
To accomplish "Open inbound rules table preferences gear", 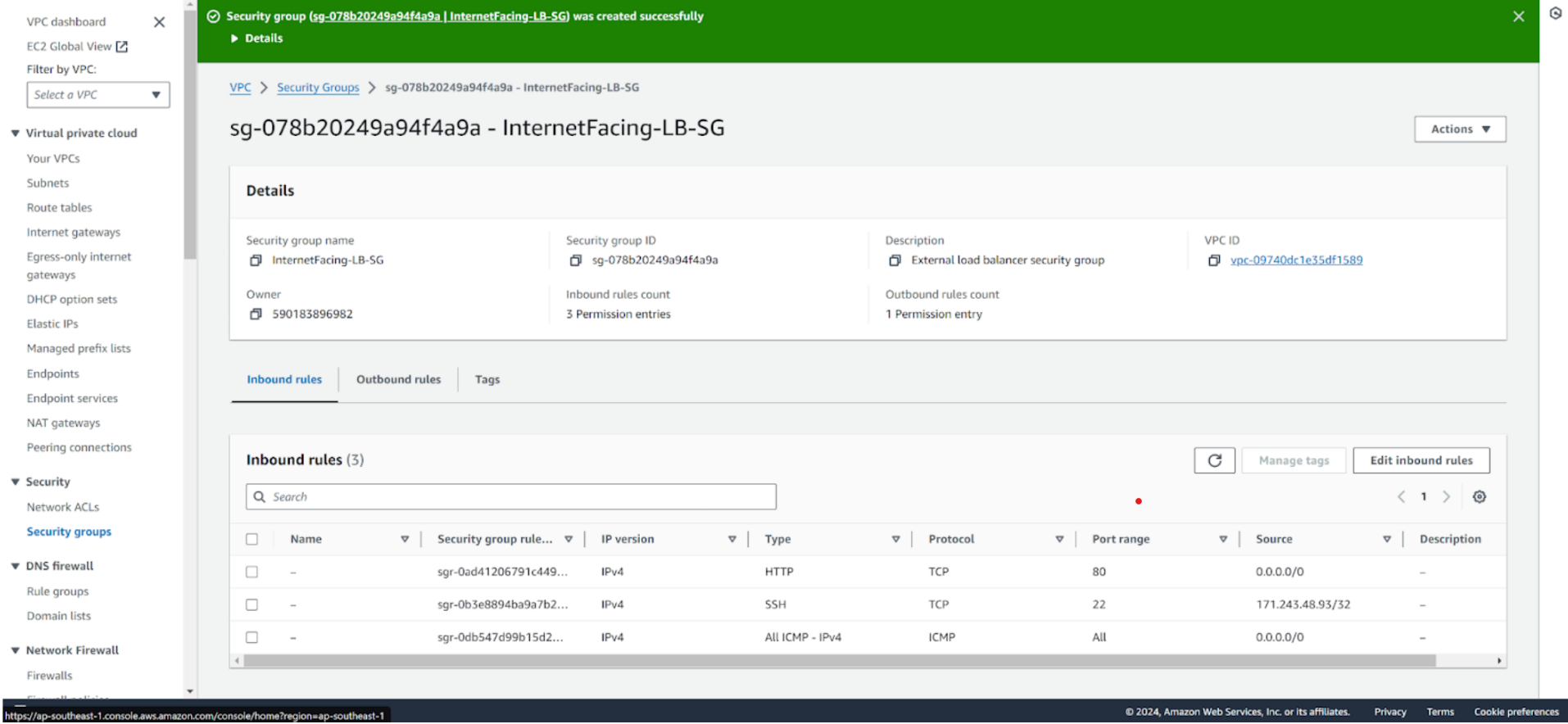I will tap(1479, 497).
